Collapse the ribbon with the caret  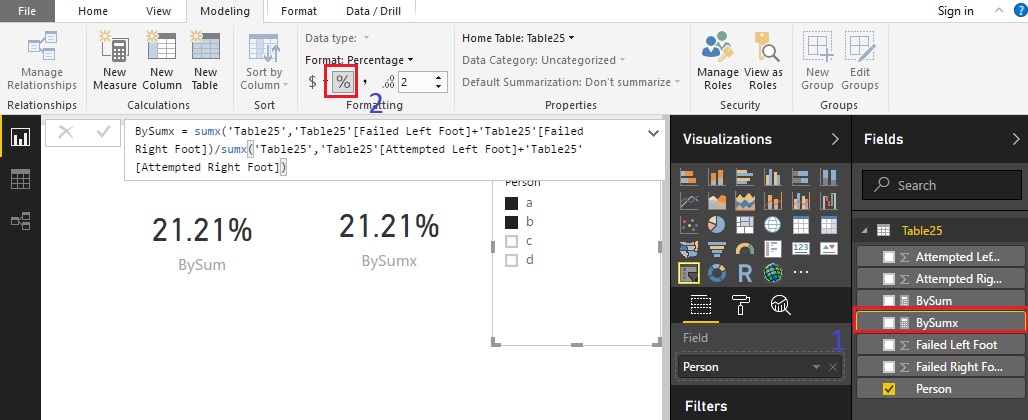point(999,10)
